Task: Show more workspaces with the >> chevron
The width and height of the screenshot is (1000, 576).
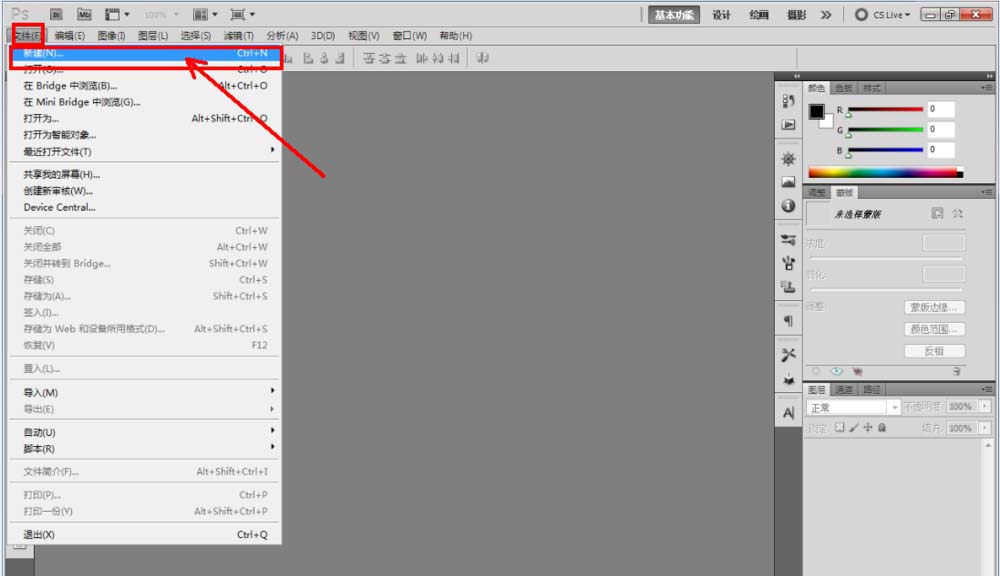Action: 826,14
